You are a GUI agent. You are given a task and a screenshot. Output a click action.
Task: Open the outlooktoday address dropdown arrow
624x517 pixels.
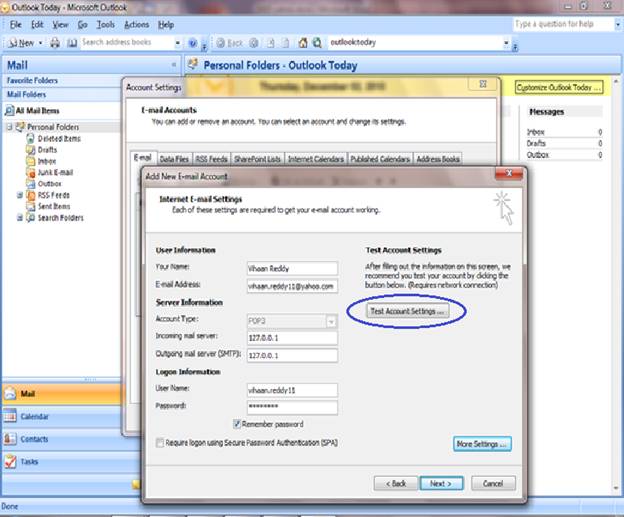506,43
